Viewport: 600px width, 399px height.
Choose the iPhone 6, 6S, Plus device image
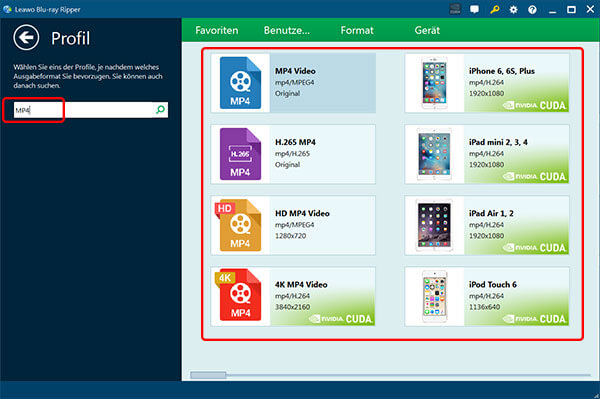tap(434, 83)
